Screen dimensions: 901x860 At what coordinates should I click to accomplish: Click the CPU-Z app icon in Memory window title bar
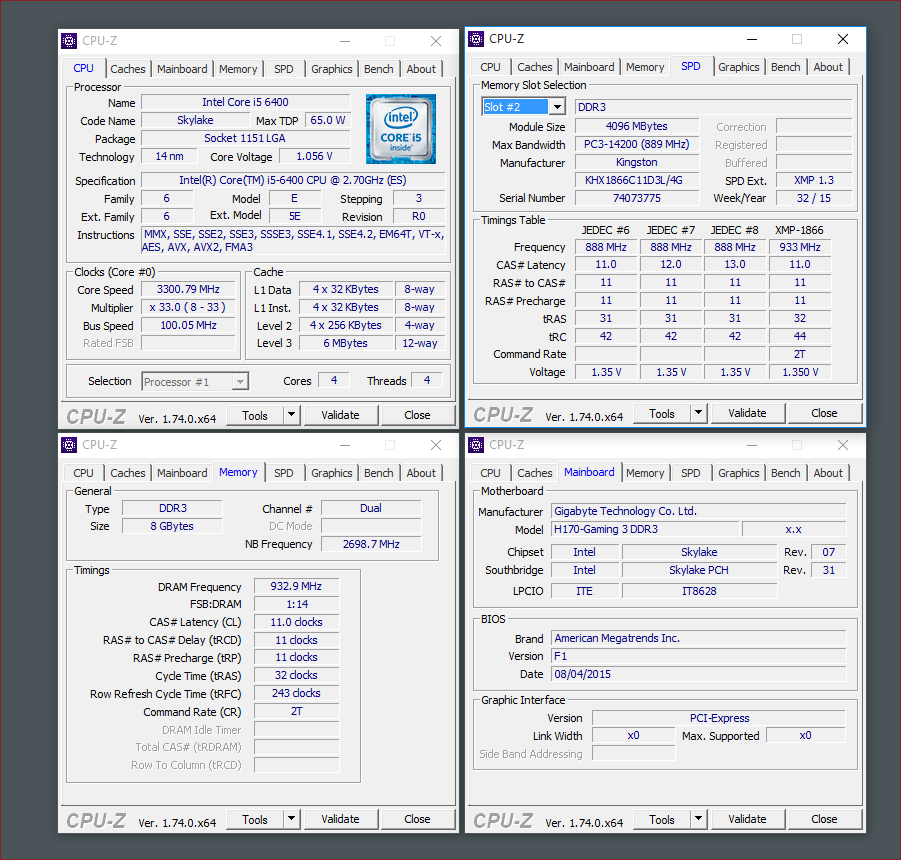[69, 445]
